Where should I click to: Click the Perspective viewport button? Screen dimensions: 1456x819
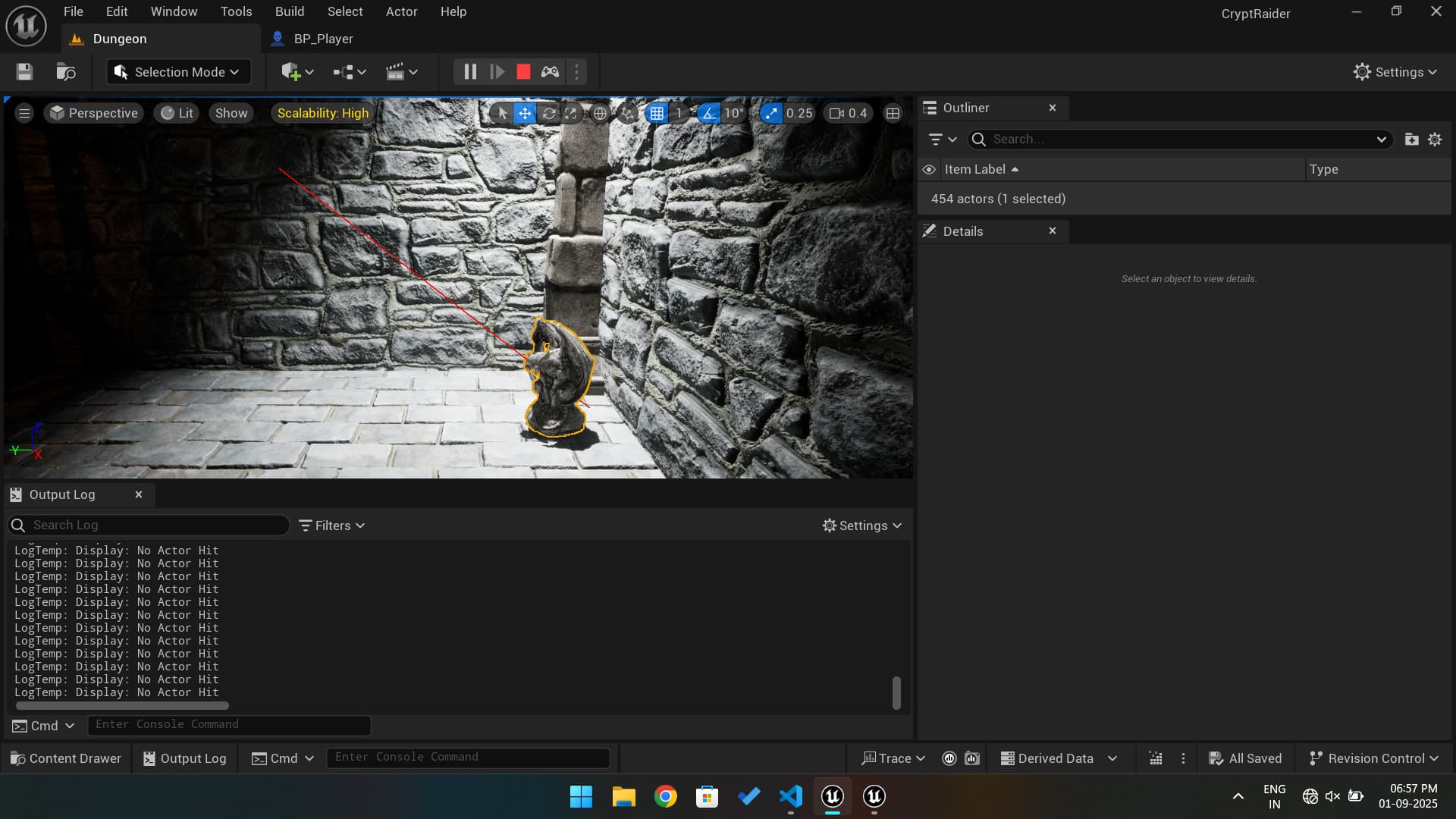point(94,113)
